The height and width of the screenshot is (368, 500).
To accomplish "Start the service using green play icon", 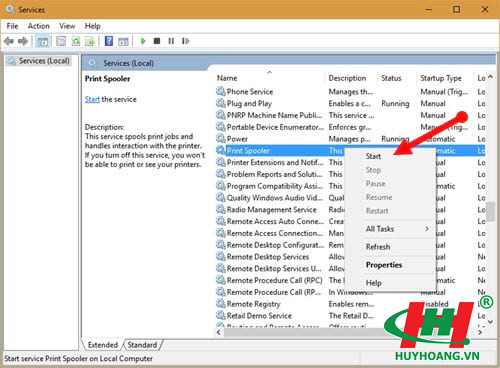I will click(143, 41).
